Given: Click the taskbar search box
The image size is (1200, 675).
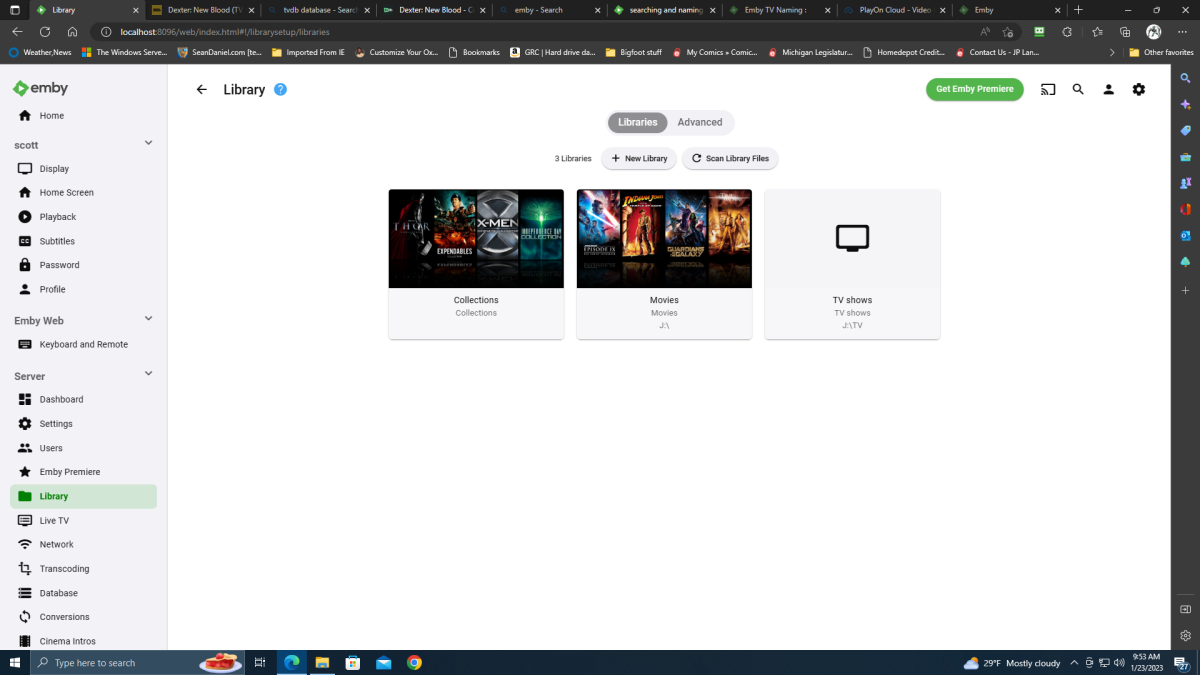Looking at the screenshot, I should (137, 663).
